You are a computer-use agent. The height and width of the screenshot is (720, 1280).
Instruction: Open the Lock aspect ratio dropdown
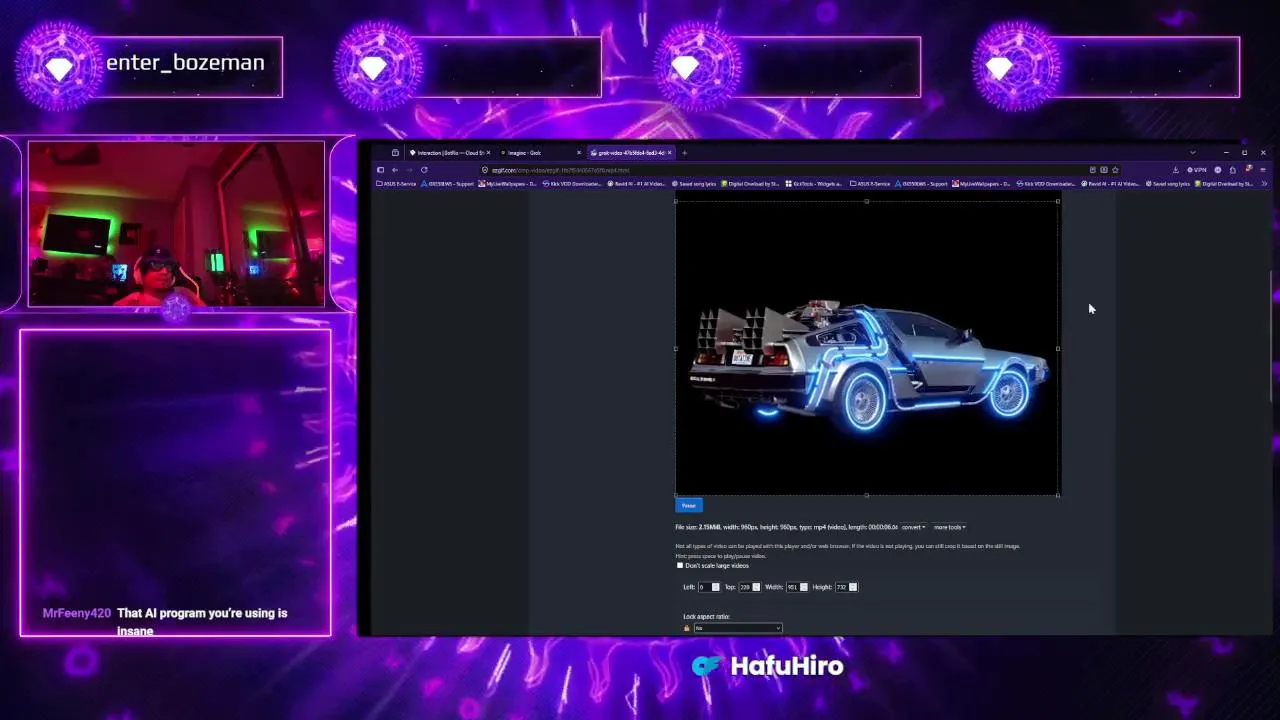738,628
